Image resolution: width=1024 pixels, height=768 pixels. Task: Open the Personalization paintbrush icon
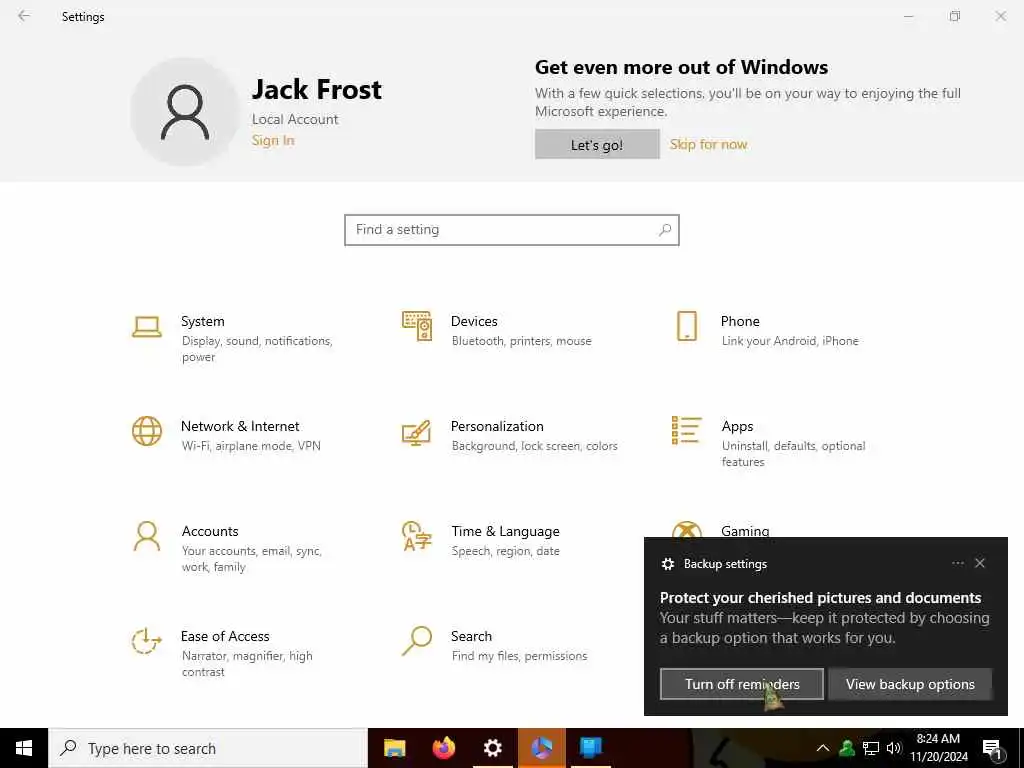click(x=417, y=432)
